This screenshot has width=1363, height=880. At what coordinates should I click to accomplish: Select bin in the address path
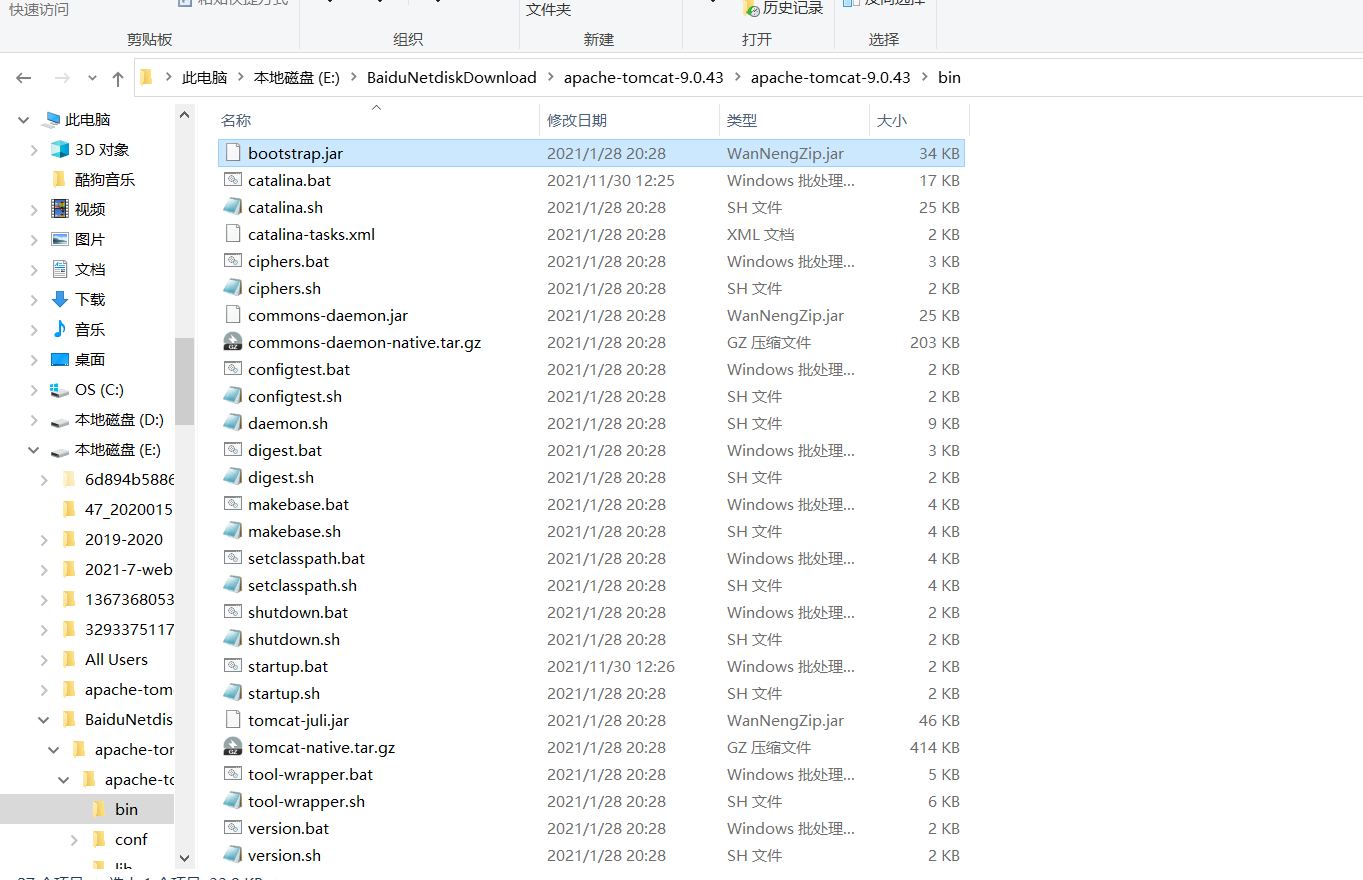(949, 77)
